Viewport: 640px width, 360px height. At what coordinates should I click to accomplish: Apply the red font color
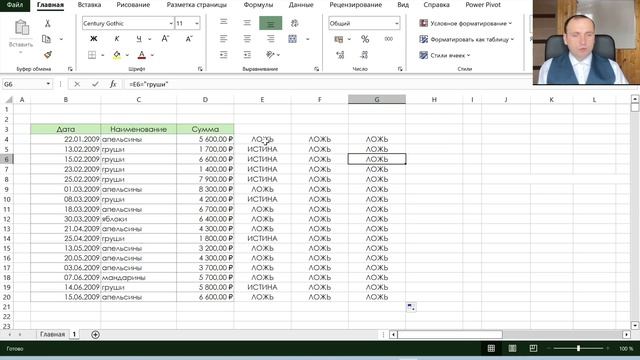(x=142, y=55)
